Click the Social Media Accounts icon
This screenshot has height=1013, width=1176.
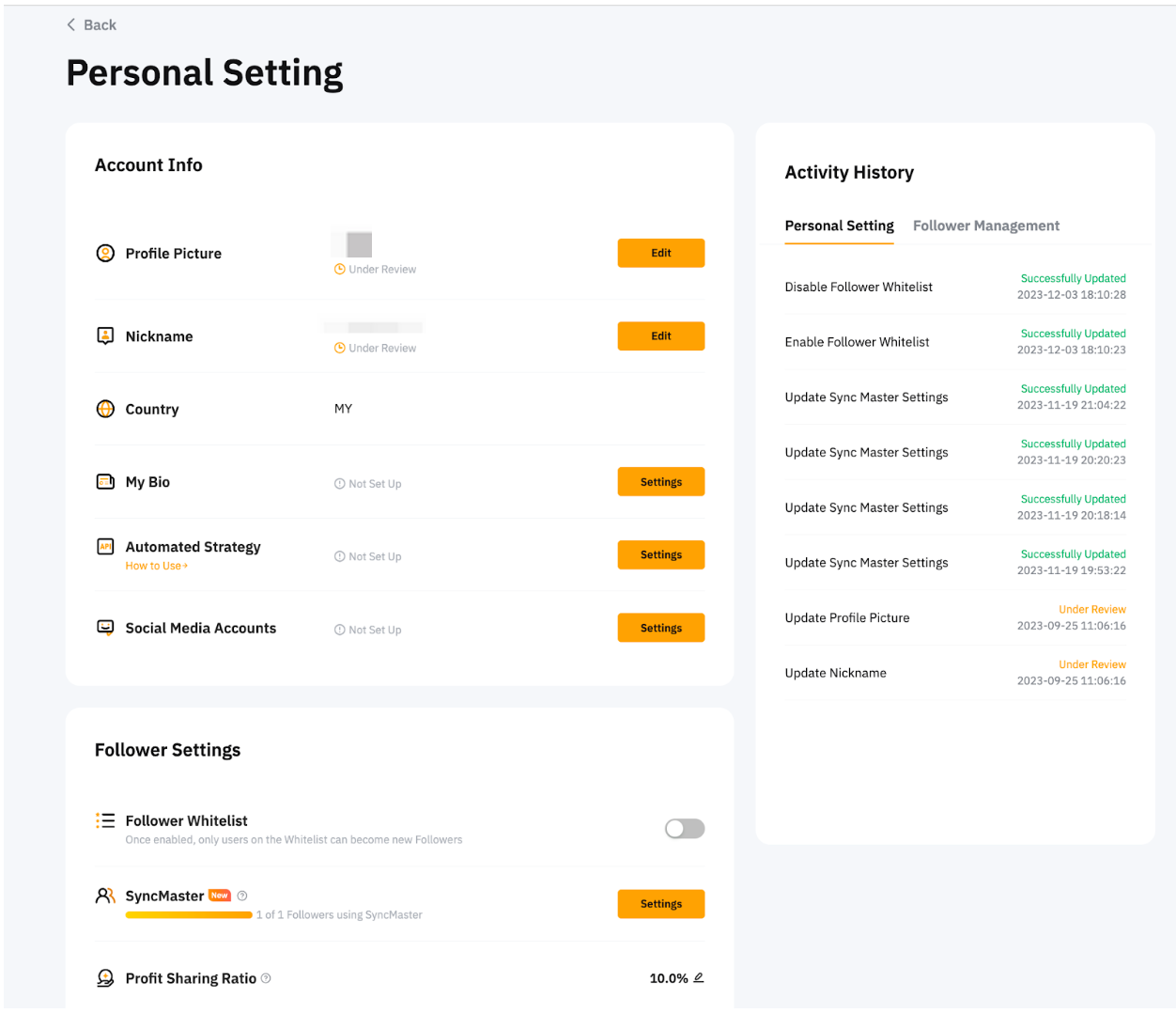tap(105, 628)
